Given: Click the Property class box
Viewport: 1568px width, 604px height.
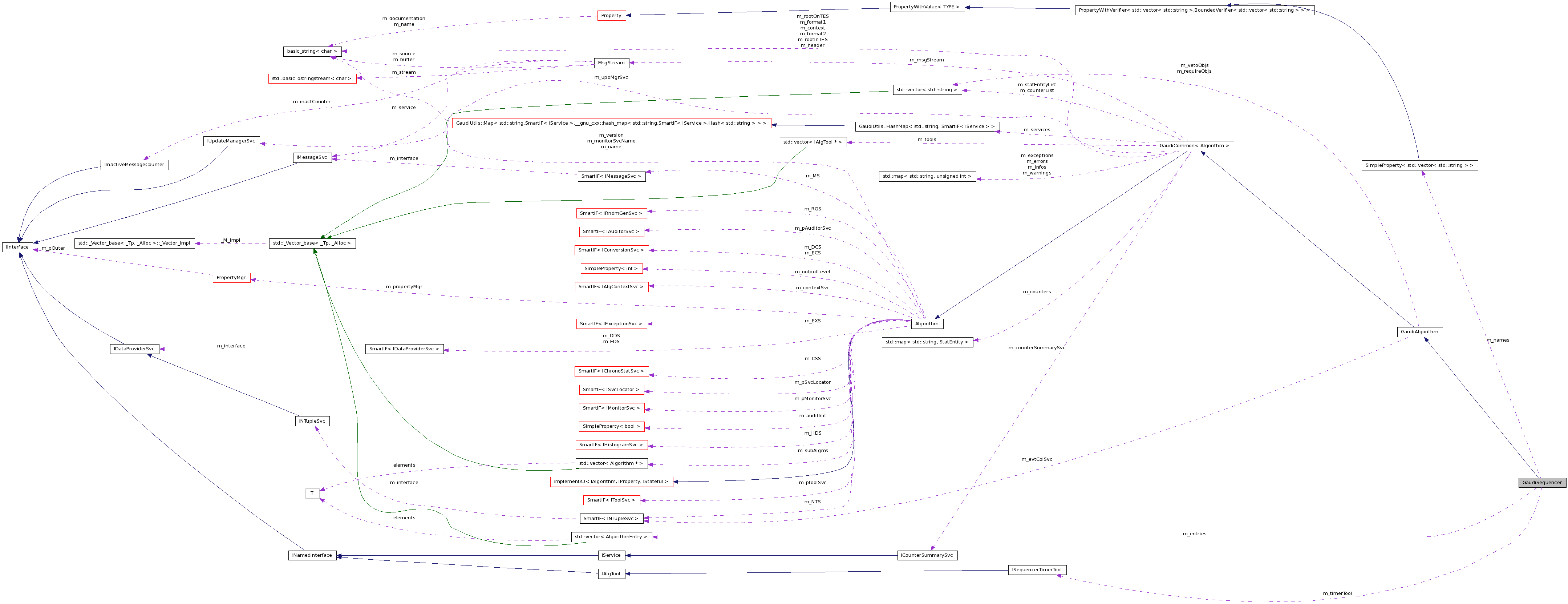Looking at the screenshot, I should point(611,15).
